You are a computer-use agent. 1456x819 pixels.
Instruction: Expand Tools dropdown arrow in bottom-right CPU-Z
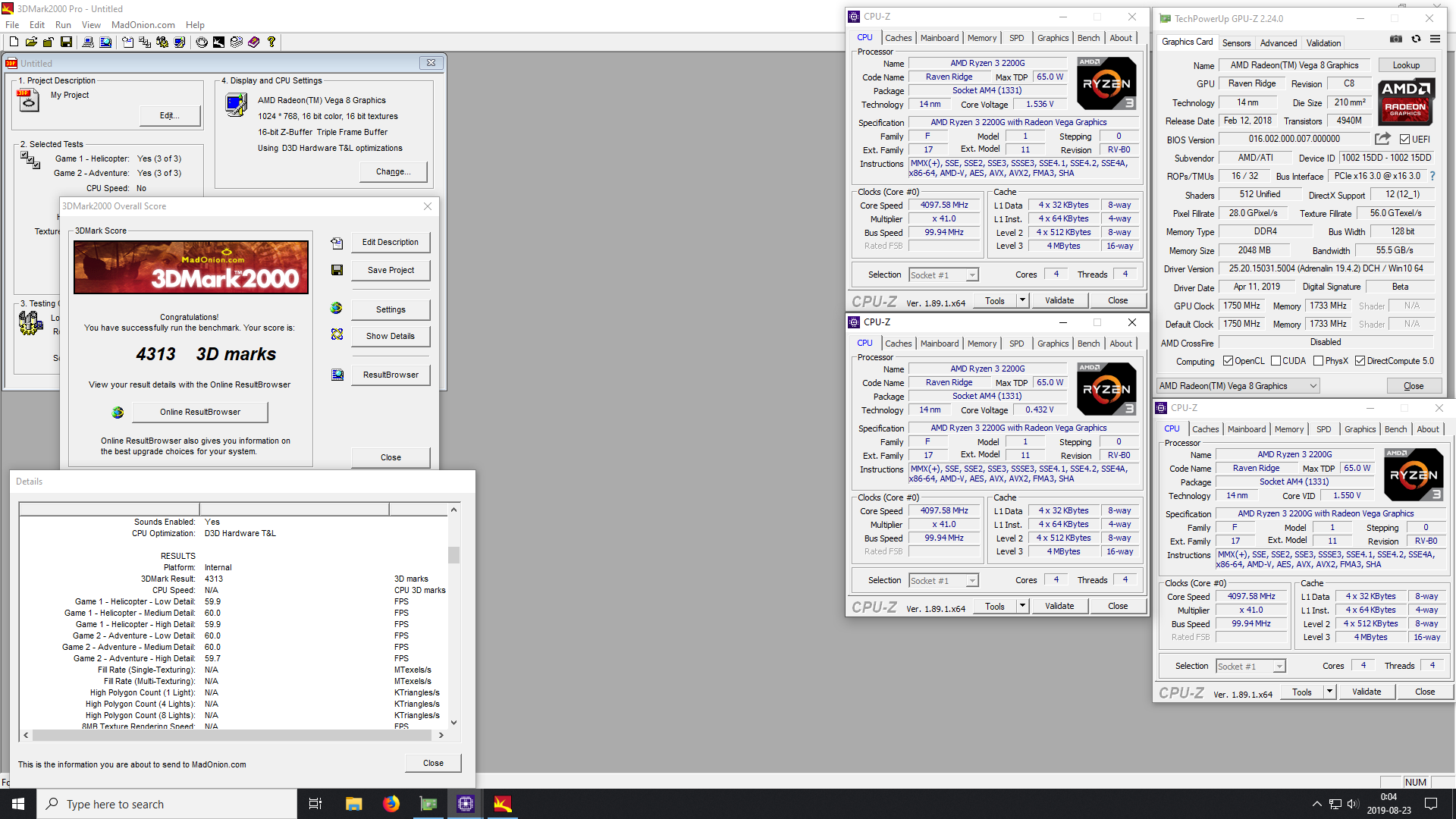tap(1329, 692)
